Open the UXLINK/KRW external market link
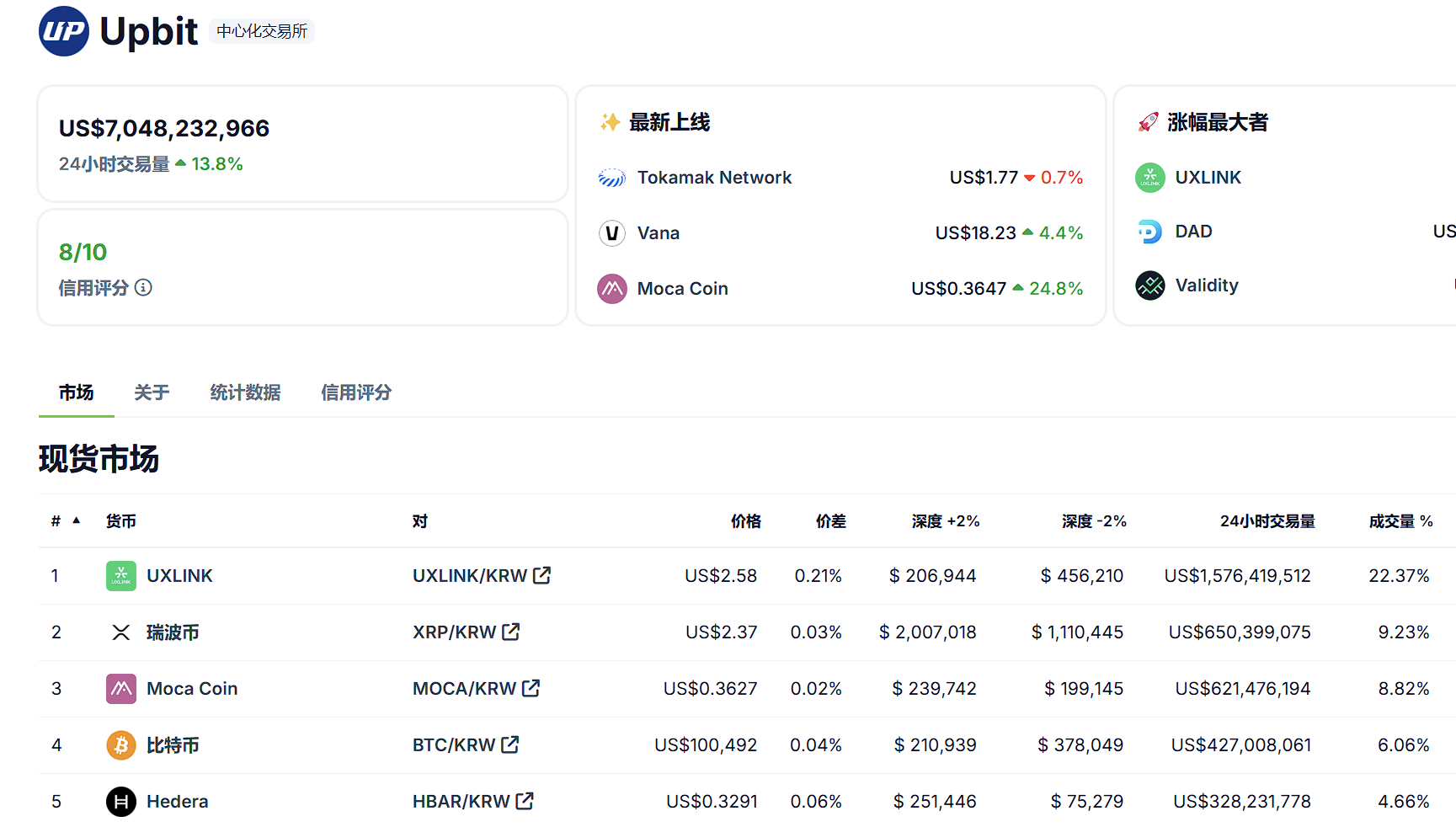This screenshot has height=827, width=1456. tap(543, 575)
